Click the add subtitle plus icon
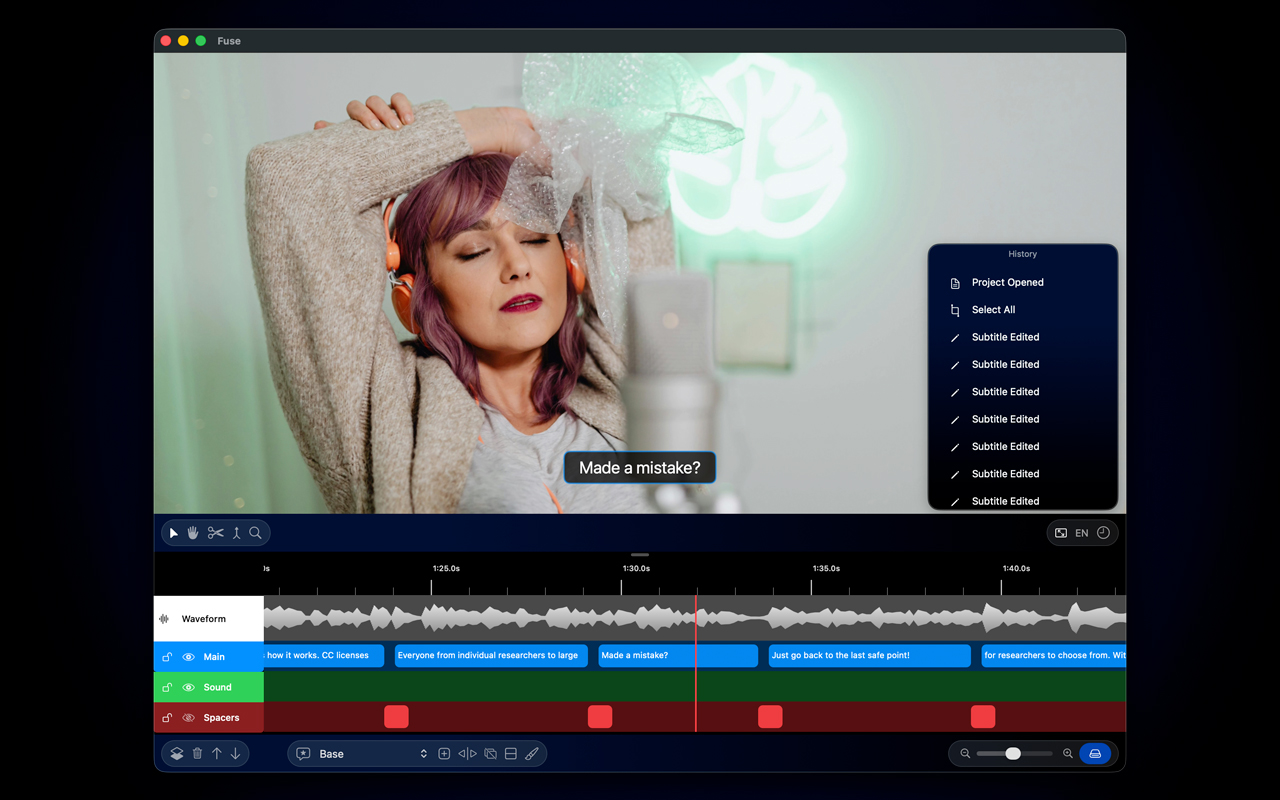Viewport: 1280px width, 800px height. (x=444, y=754)
